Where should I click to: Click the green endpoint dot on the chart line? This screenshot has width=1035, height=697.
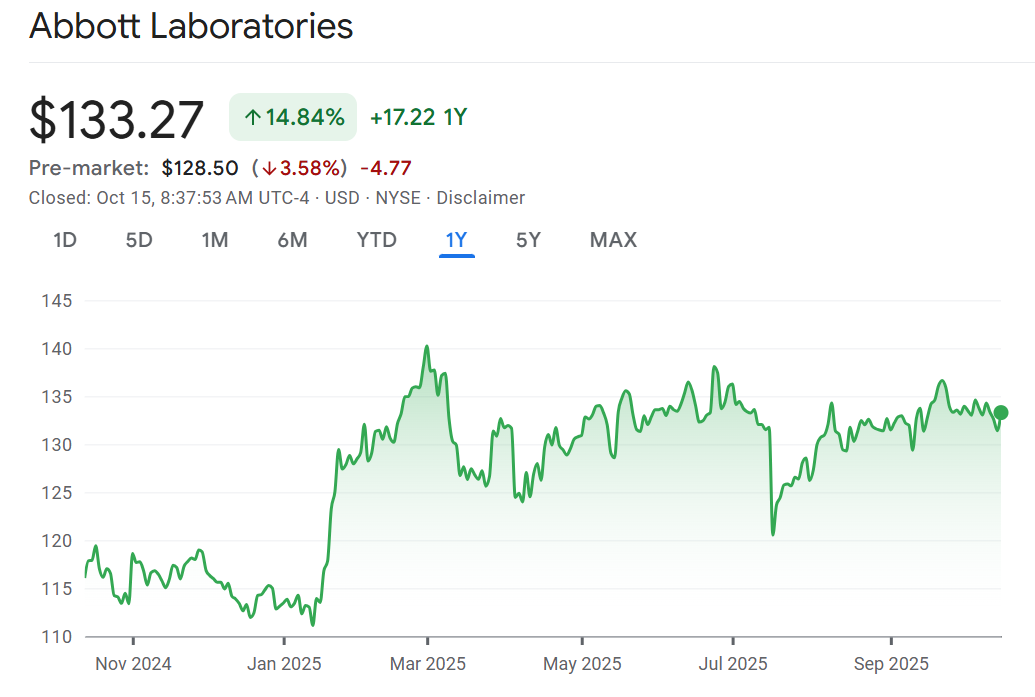[x=1001, y=412]
